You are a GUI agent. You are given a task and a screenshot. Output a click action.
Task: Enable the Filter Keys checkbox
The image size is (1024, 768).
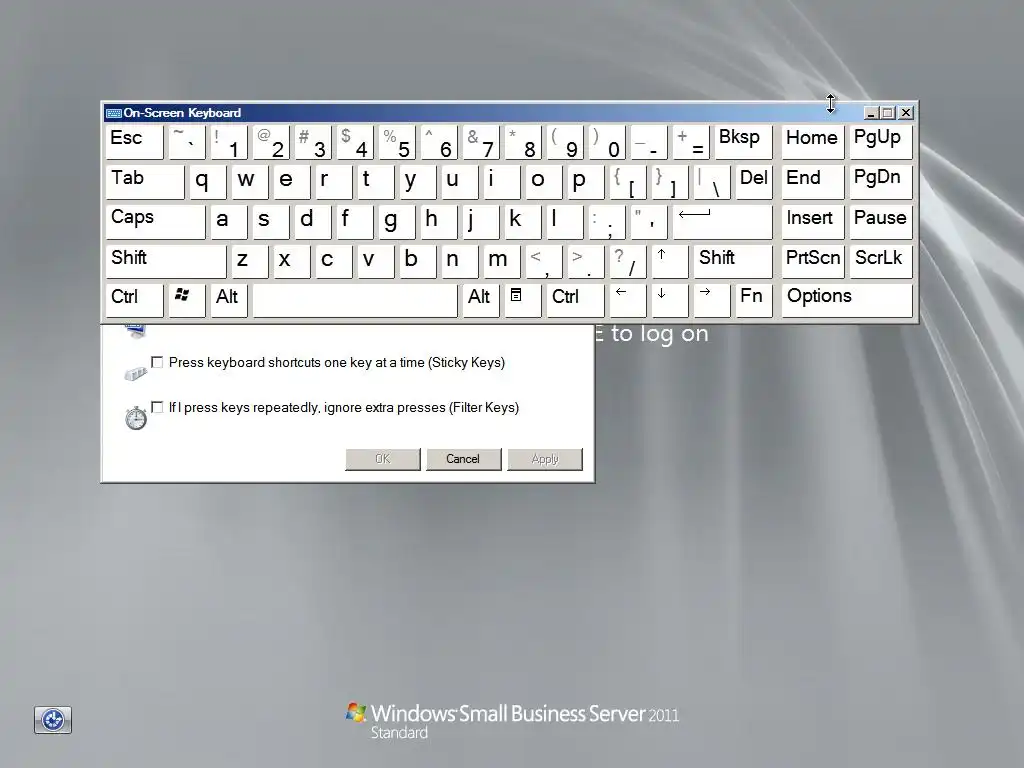(x=157, y=407)
